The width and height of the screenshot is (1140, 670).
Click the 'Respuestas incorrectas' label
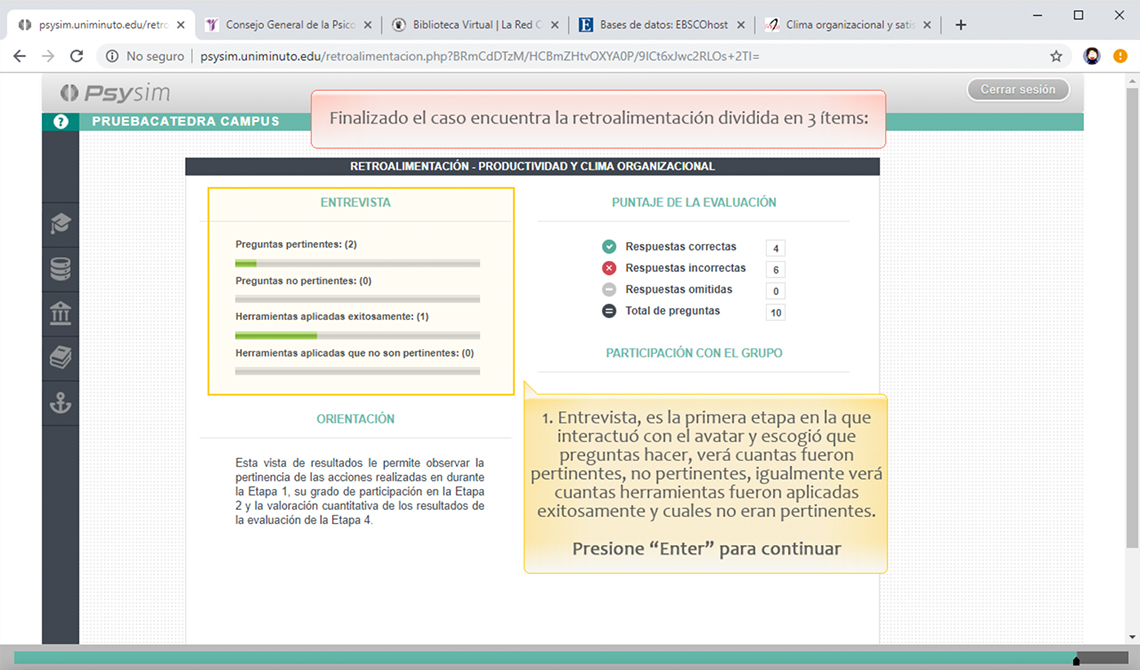(686, 268)
